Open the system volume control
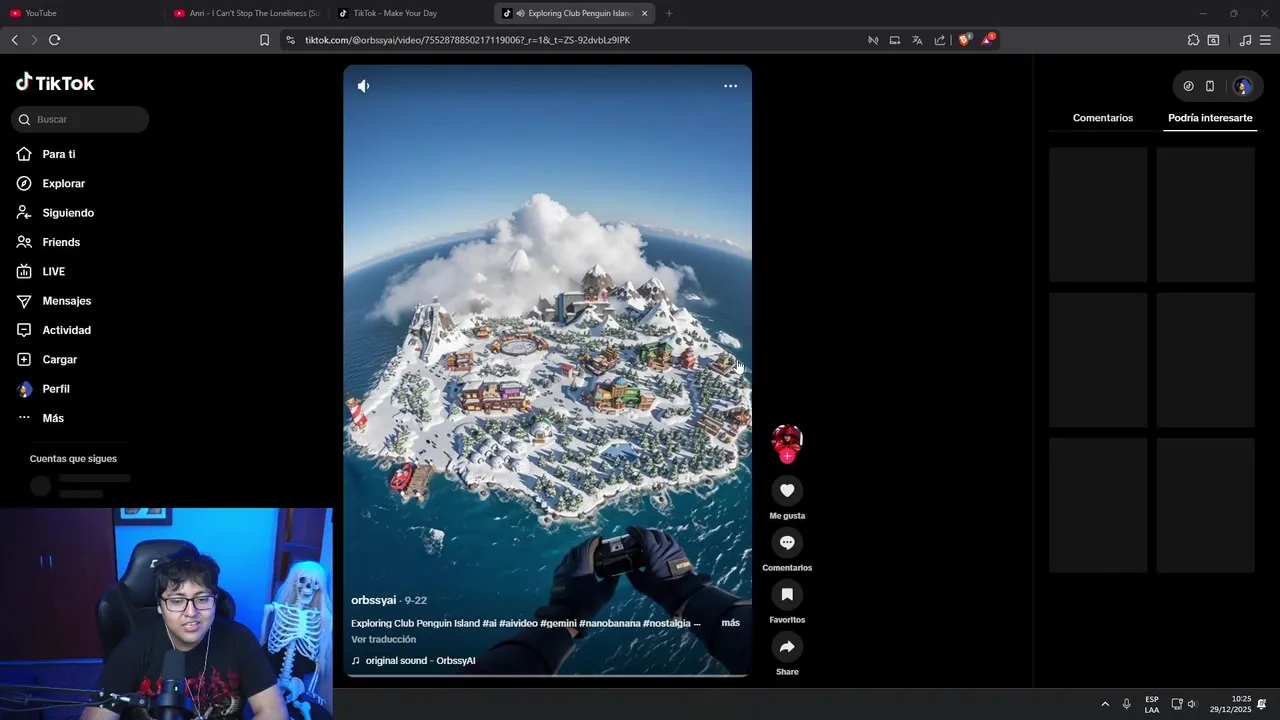Image resolution: width=1280 pixels, height=720 pixels. [x=1192, y=704]
